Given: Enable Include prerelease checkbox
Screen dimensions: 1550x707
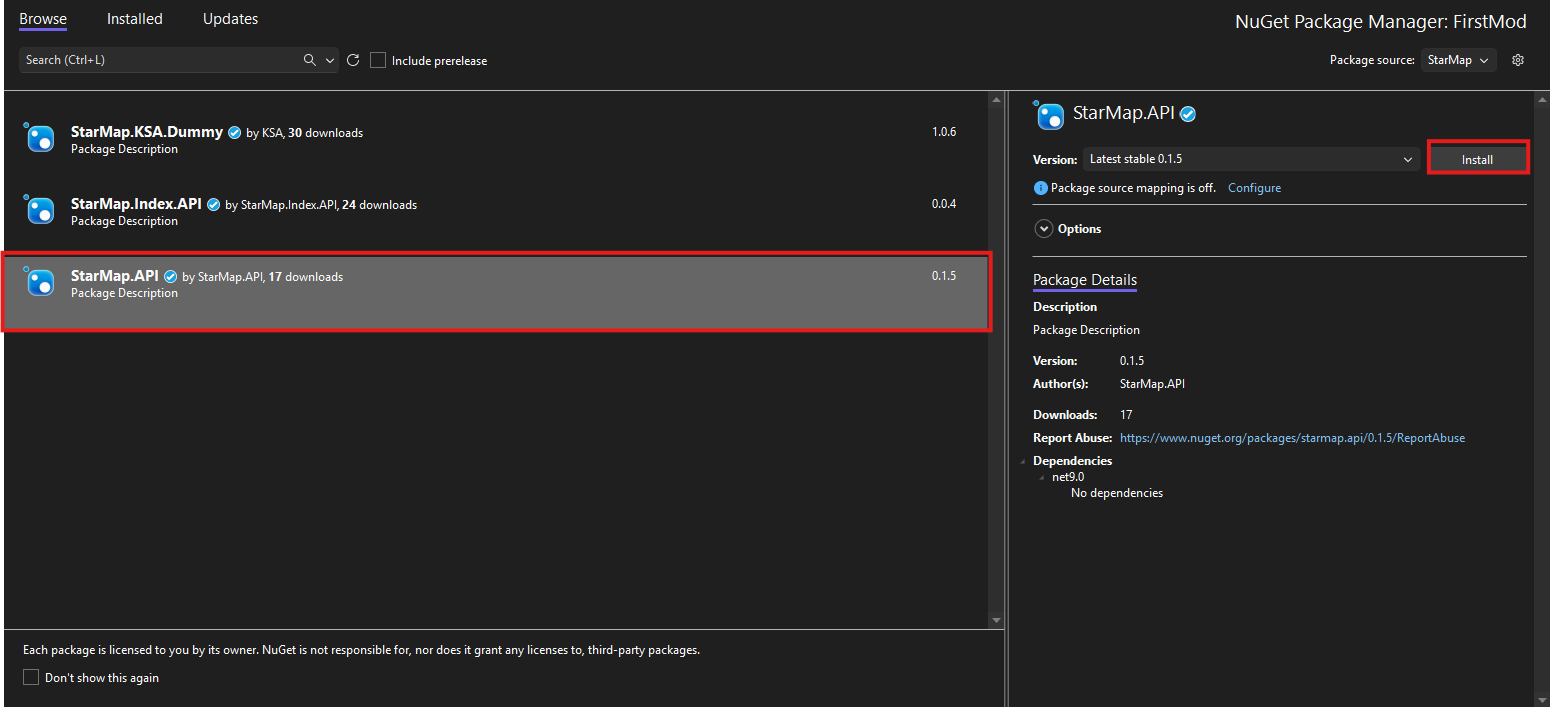Looking at the screenshot, I should tap(378, 60).
